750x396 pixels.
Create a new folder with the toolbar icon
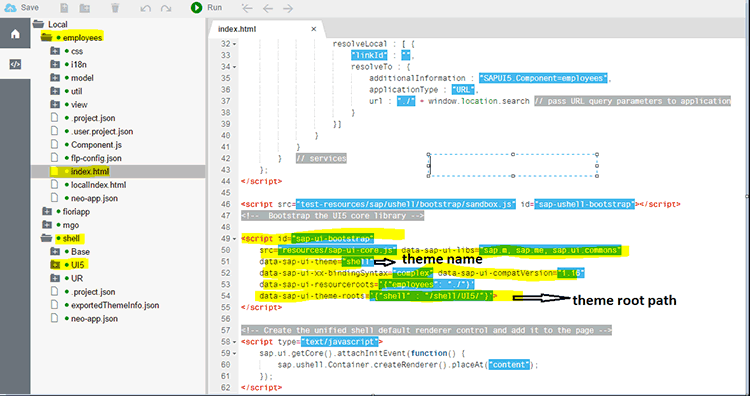[x=85, y=8]
